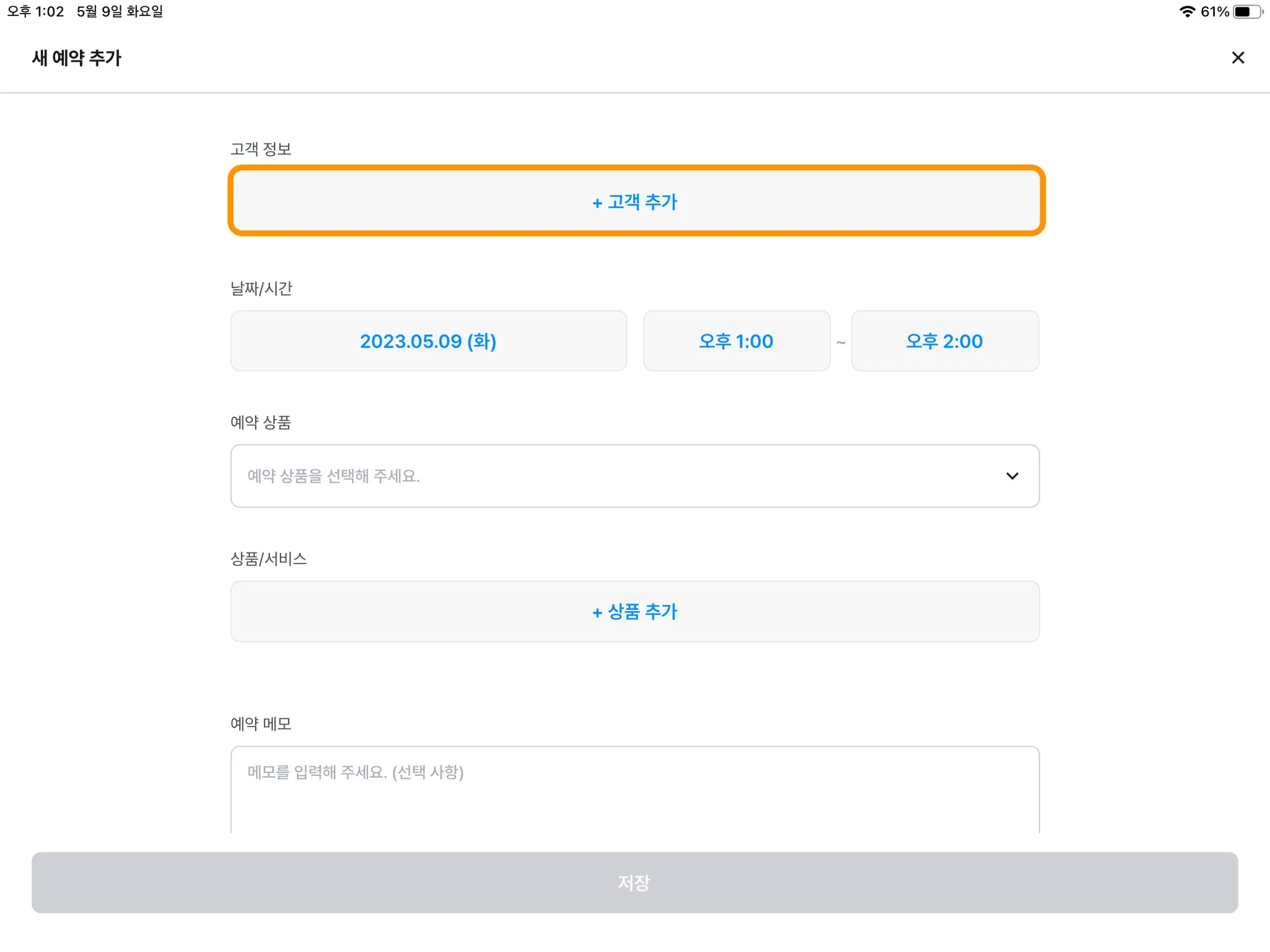The image size is (1270, 952).
Task: Tap the 61% battery percentage text
Action: [x=1215, y=12]
